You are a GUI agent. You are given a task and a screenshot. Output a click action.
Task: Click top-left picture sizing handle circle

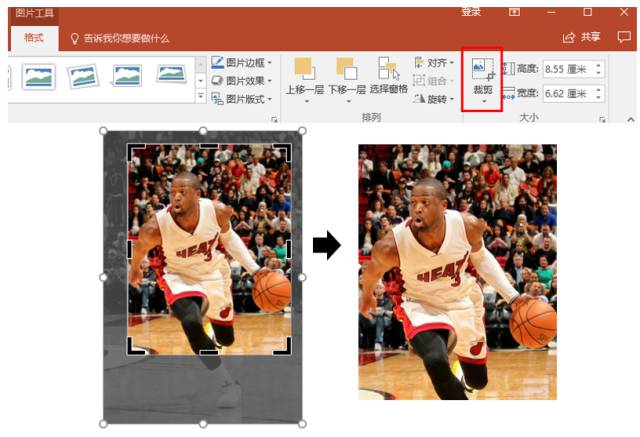click(104, 131)
